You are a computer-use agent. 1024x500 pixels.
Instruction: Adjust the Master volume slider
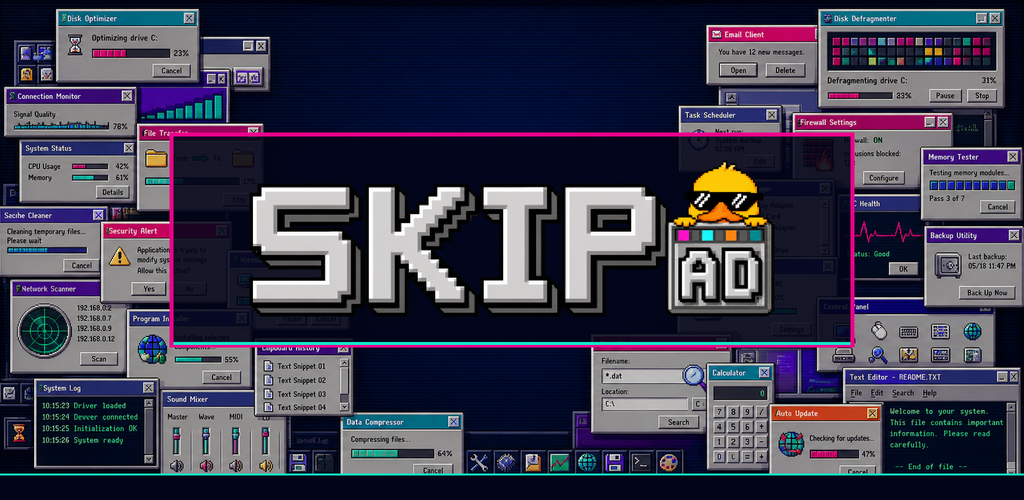click(x=176, y=441)
